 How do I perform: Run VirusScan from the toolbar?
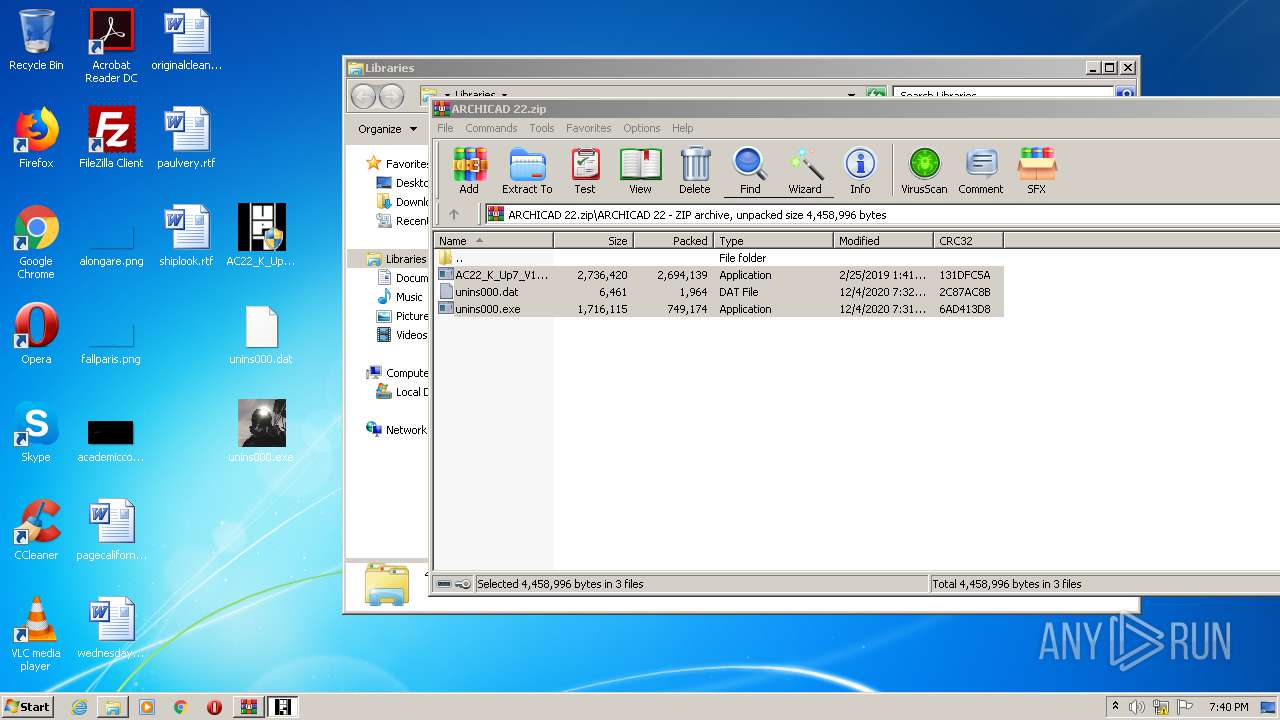(x=924, y=171)
